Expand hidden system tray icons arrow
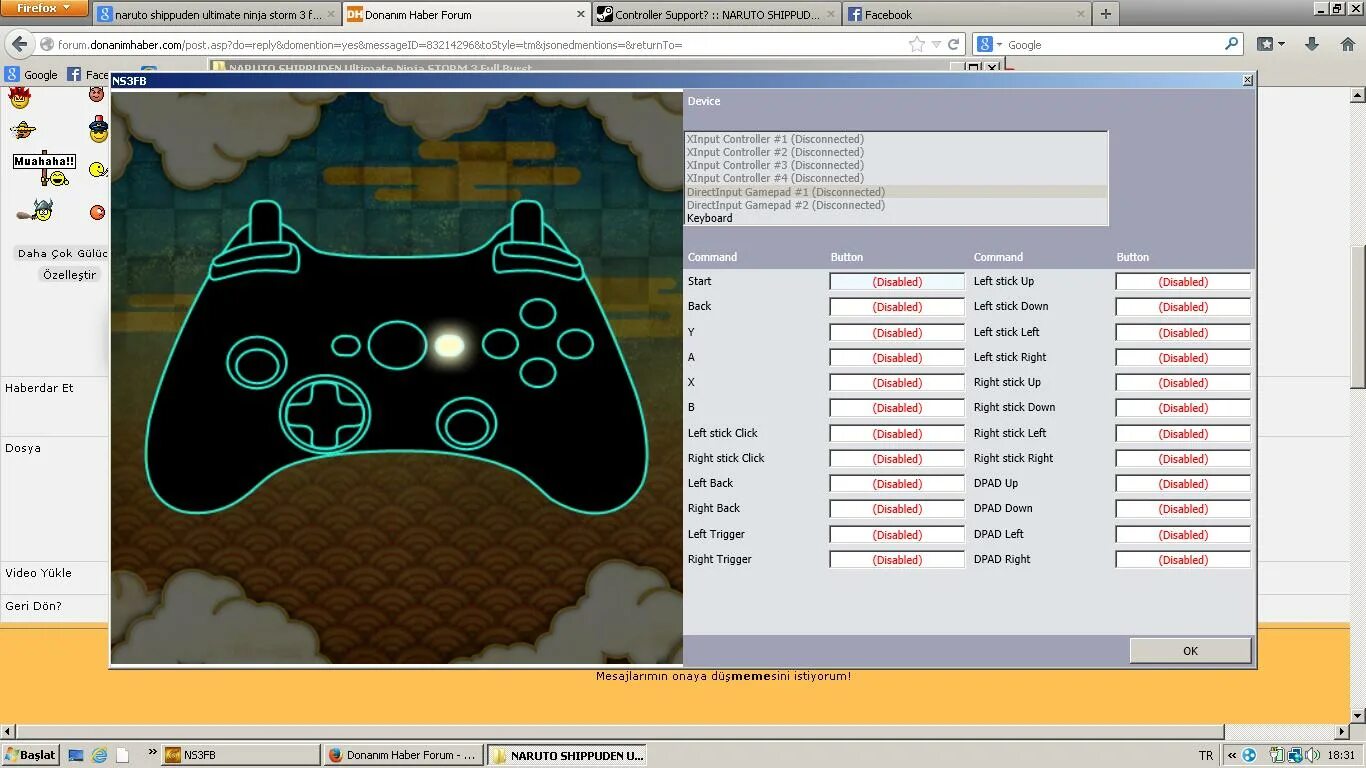The width and height of the screenshot is (1366, 768). [1232, 755]
